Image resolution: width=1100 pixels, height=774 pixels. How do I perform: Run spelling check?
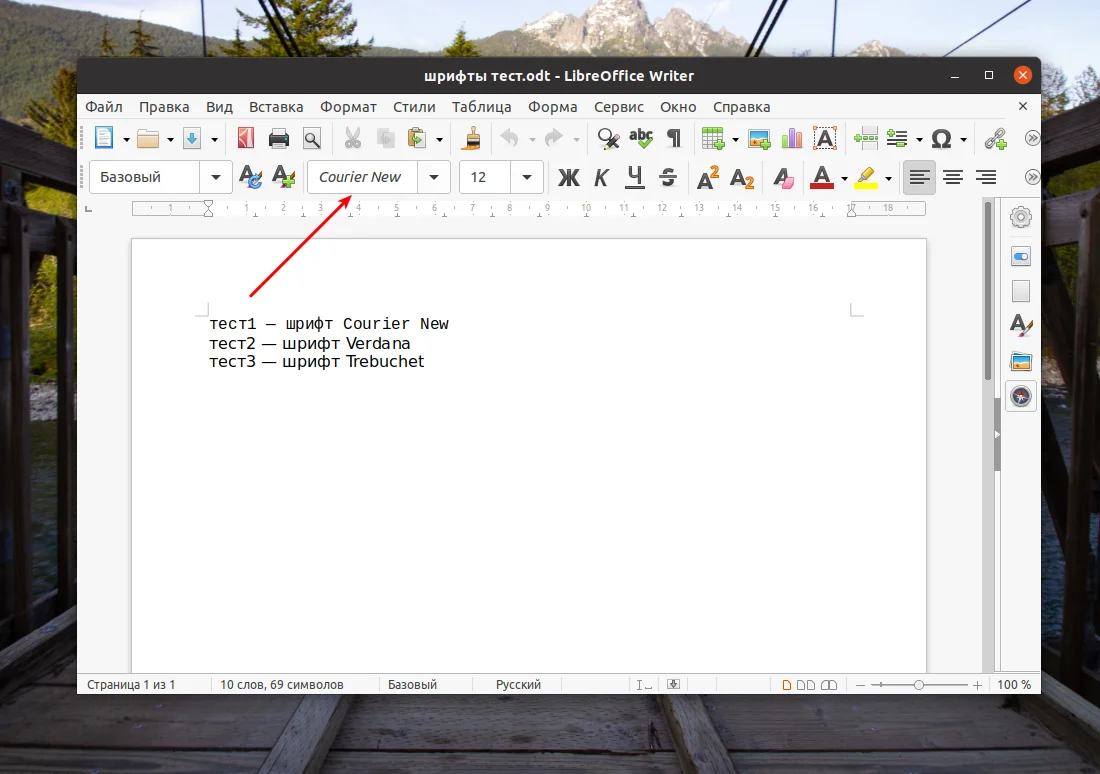click(640, 138)
